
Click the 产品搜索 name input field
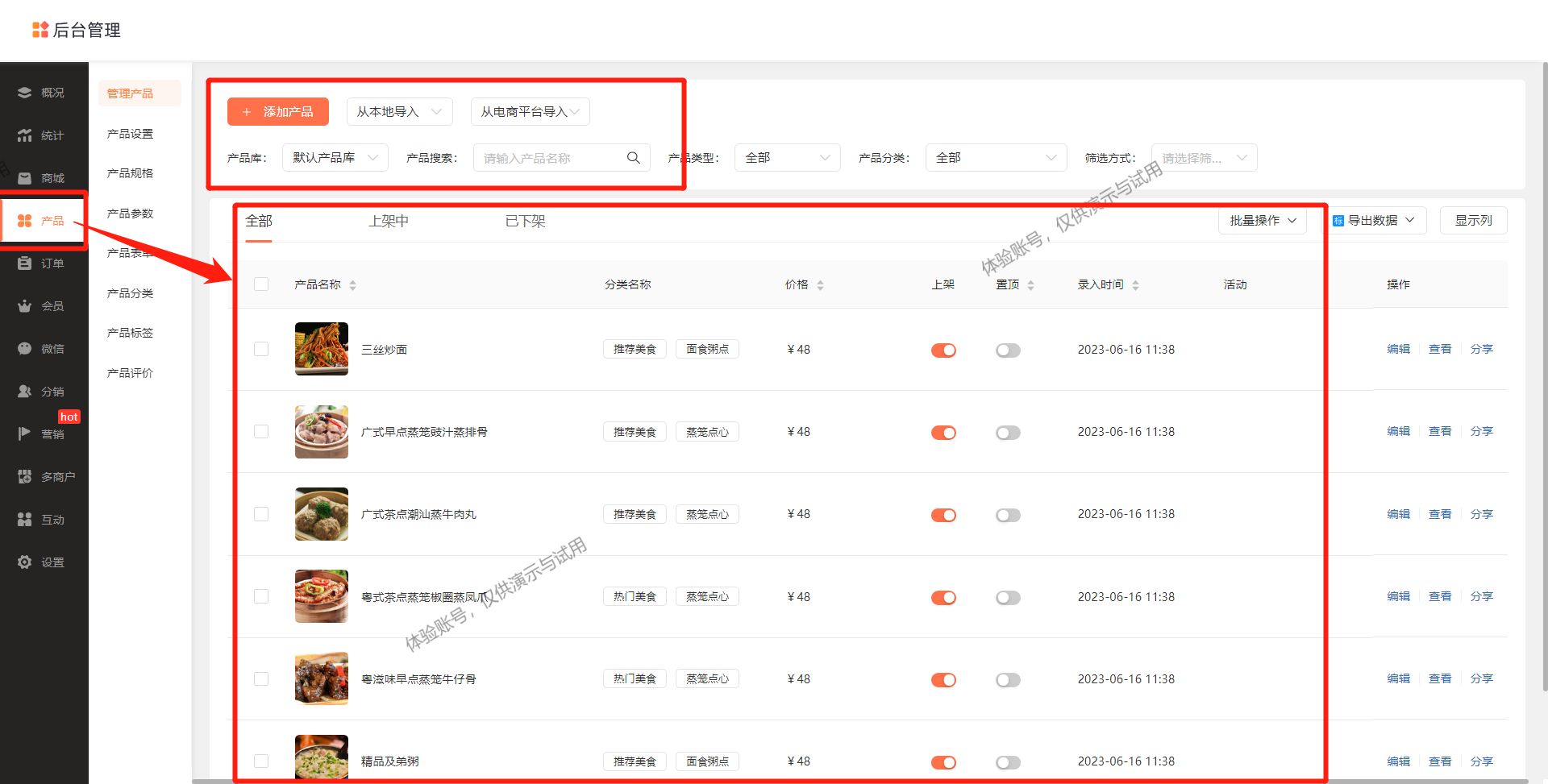(x=562, y=158)
